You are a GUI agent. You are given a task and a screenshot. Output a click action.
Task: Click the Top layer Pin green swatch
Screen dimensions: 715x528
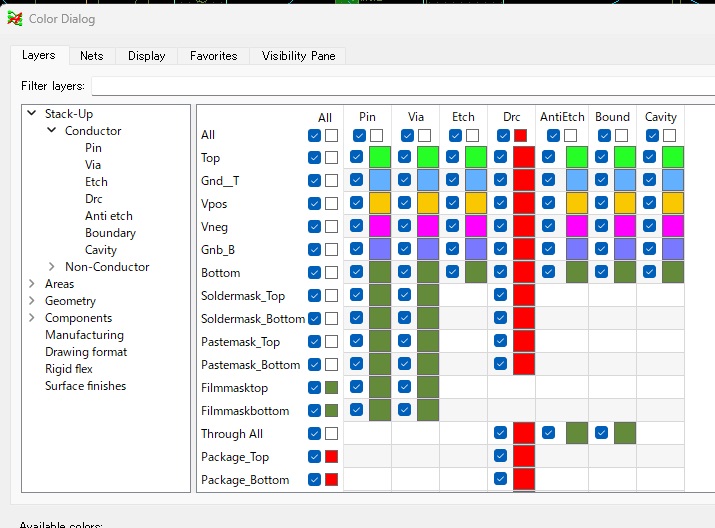pyautogui.click(x=380, y=157)
